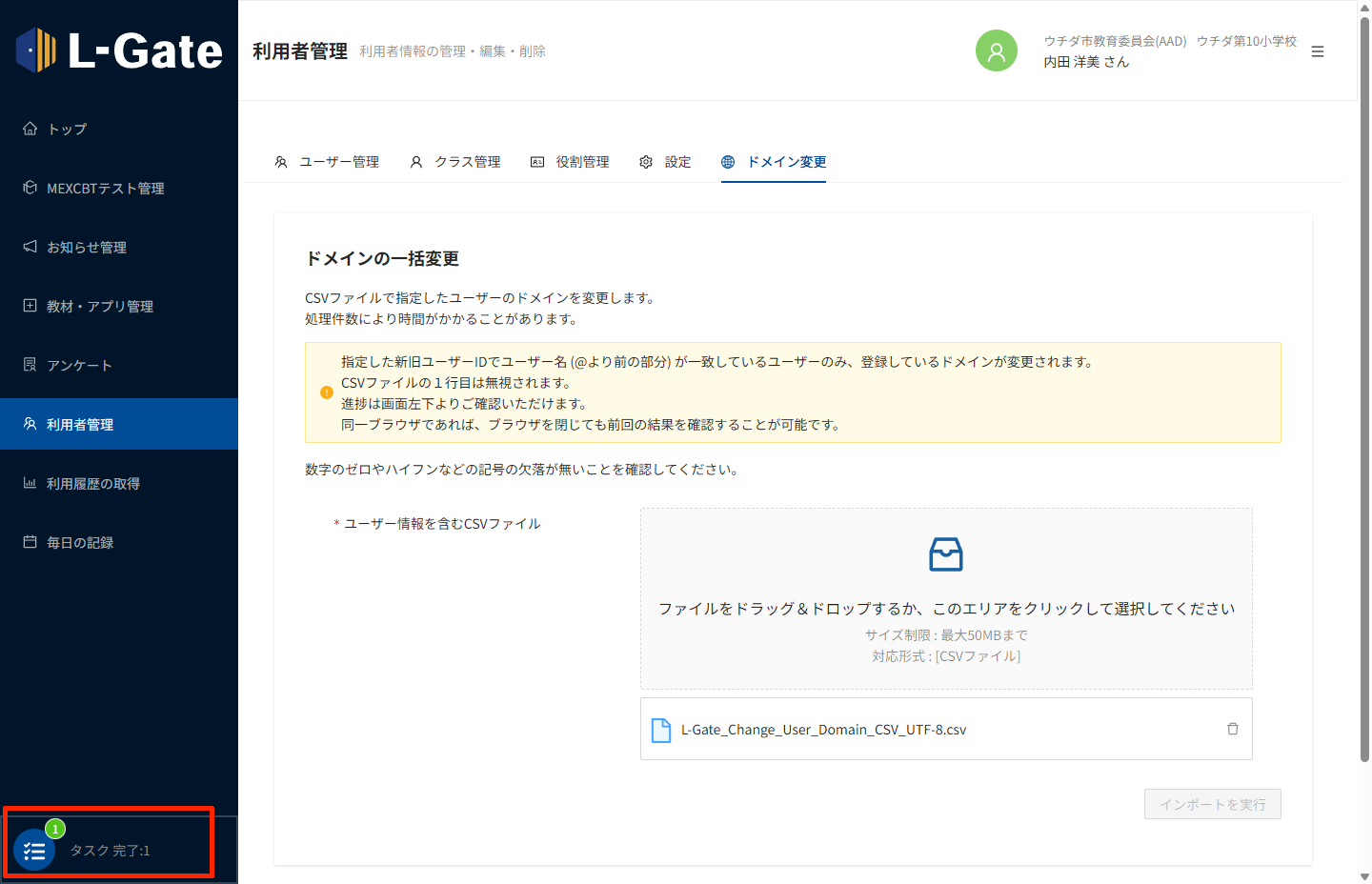Click the L-Gate logo
Viewport: 1372px width, 884px height.
119,50
